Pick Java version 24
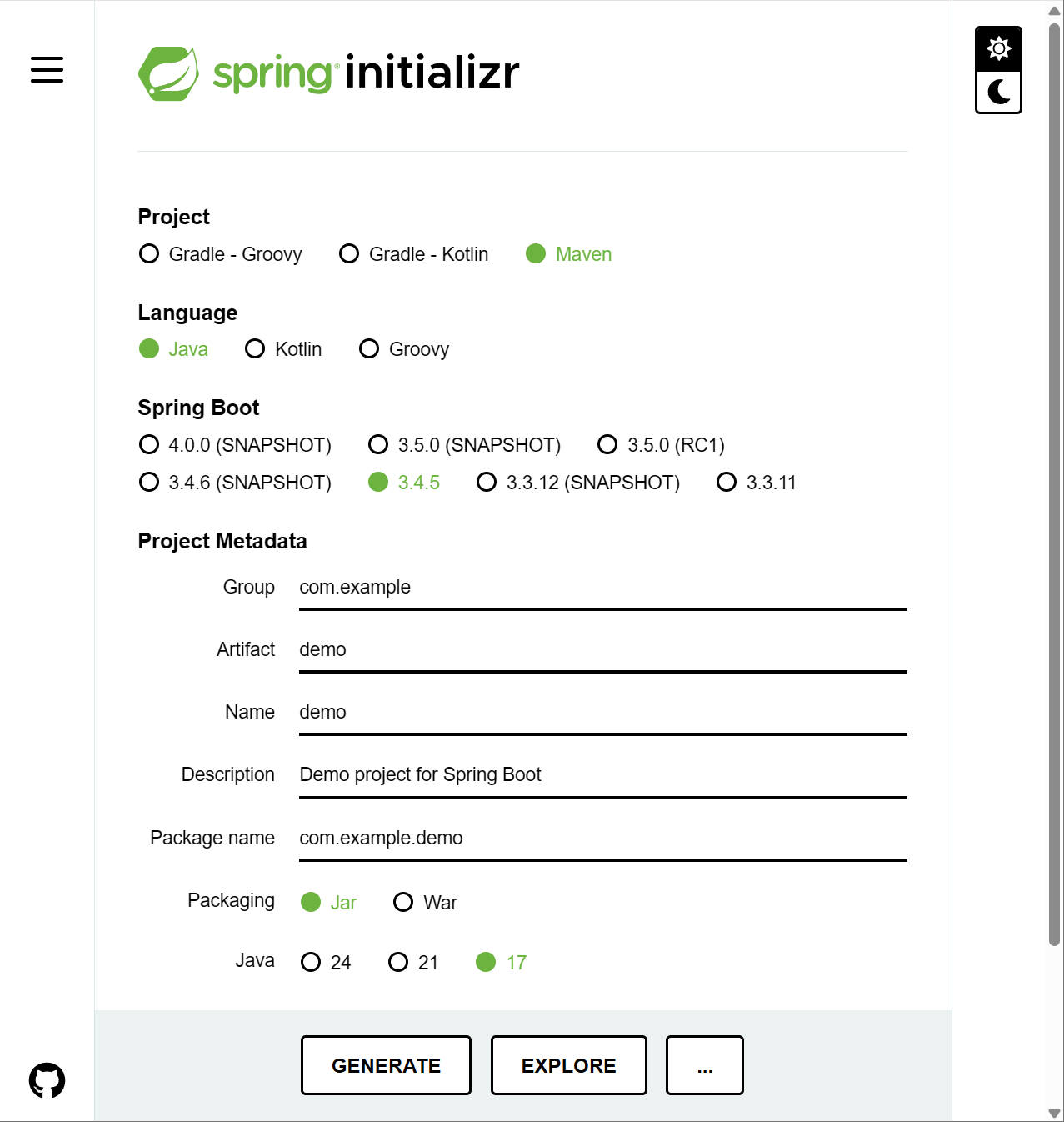This screenshot has width=1064, height=1122. [x=326, y=963]
